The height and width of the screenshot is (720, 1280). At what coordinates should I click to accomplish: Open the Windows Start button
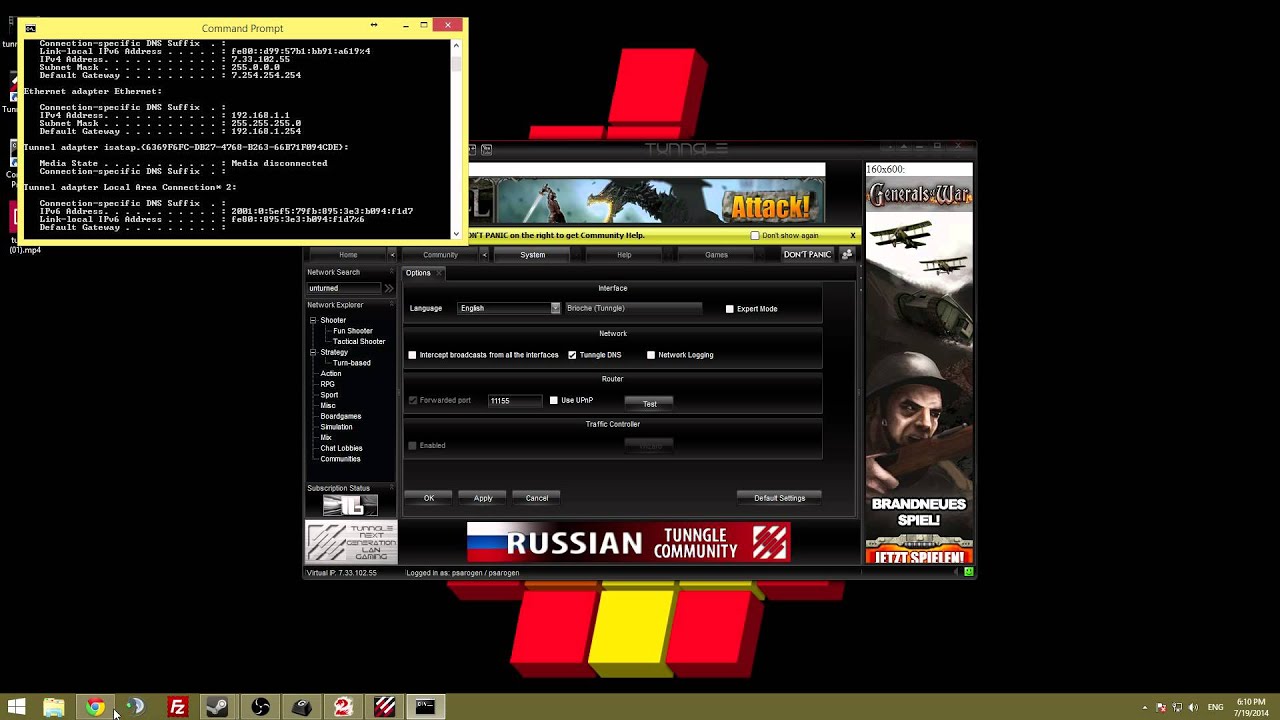click(x=16, y=707)
